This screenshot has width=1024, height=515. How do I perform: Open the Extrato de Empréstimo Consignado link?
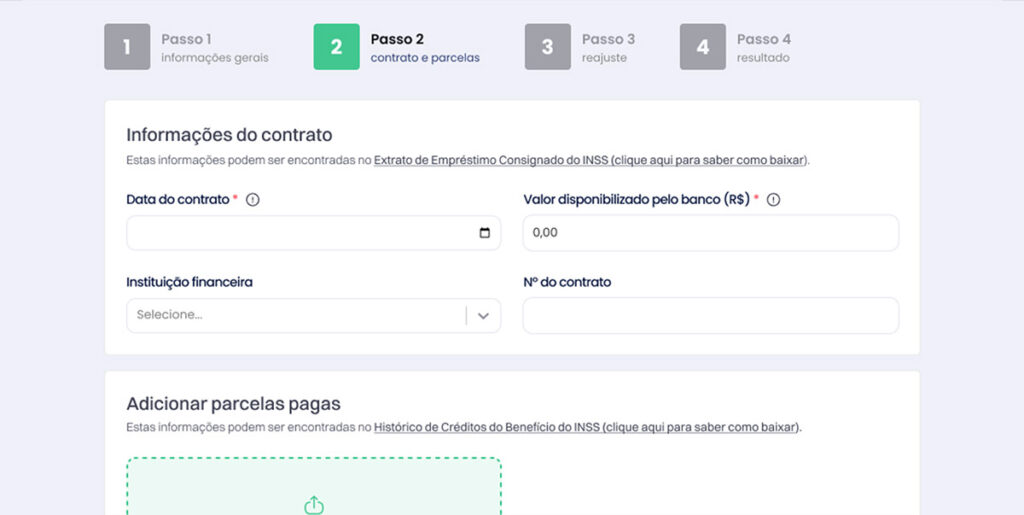coord(591,160)
